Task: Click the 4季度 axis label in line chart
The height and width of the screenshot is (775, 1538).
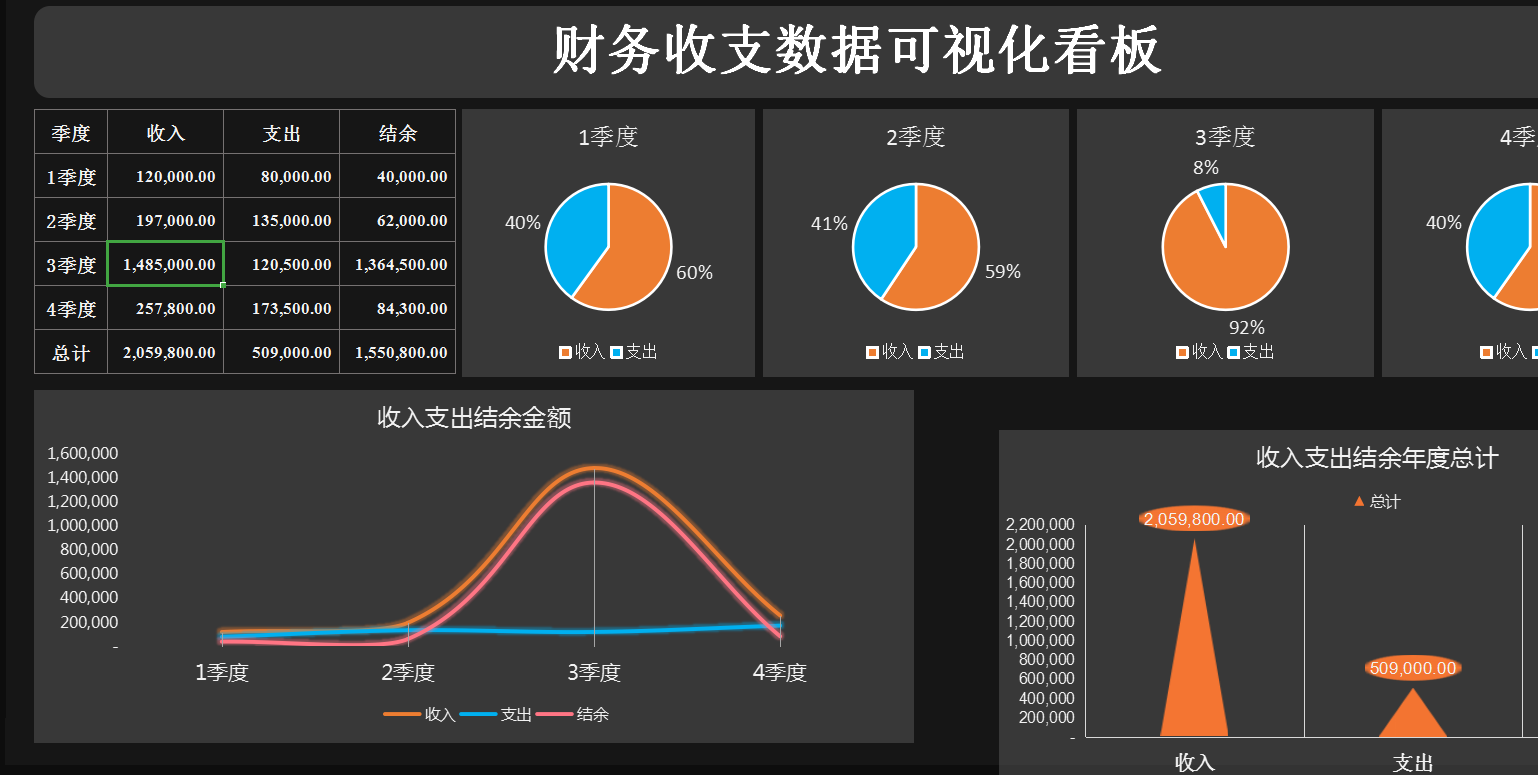Action: [x=780, y=673]
